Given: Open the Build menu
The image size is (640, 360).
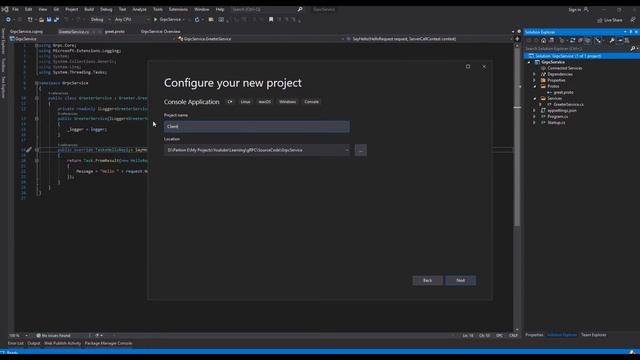Looking at the screenshot, I should (89, 9).
